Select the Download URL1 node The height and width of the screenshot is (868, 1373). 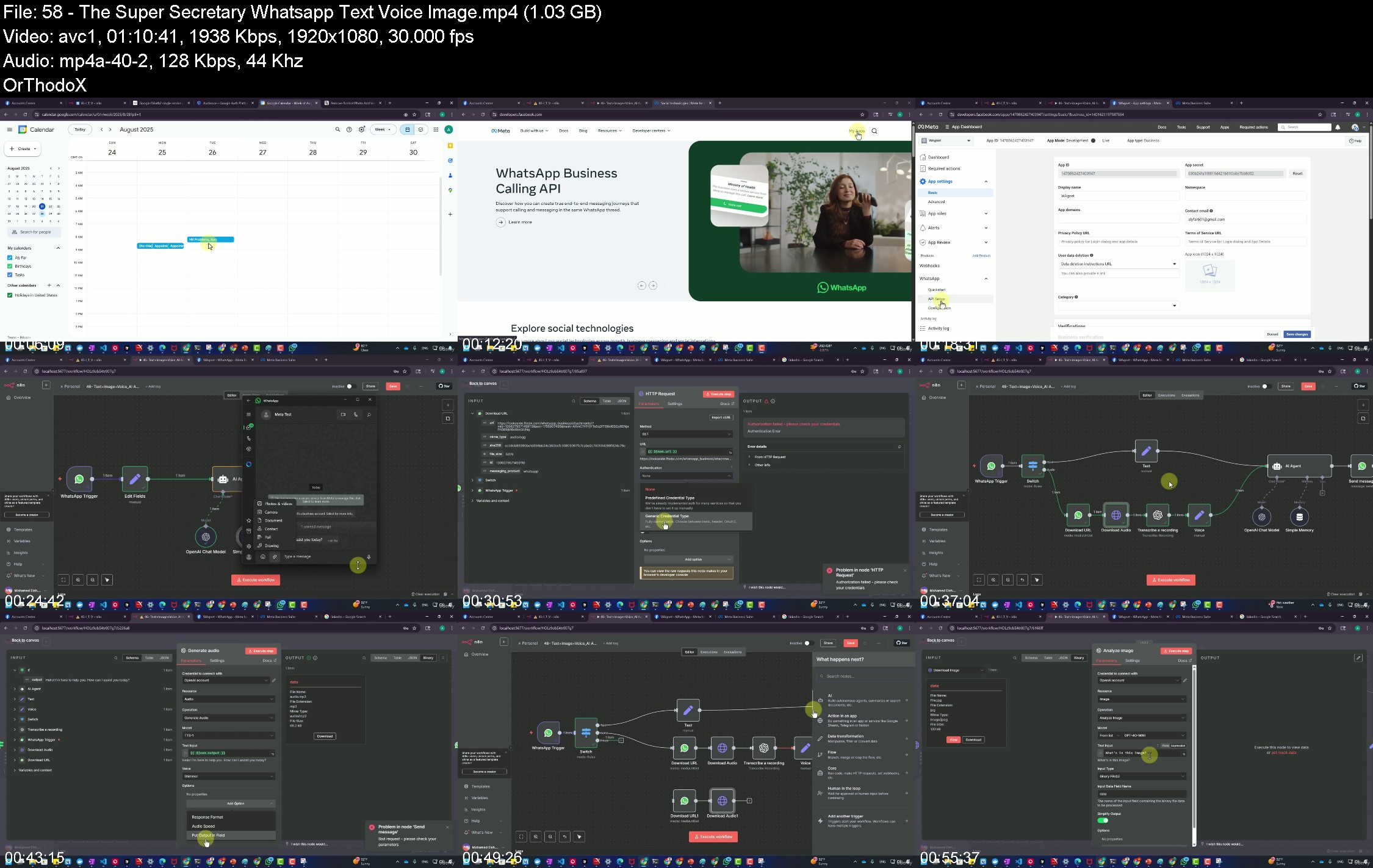click(x=684, y=801)
